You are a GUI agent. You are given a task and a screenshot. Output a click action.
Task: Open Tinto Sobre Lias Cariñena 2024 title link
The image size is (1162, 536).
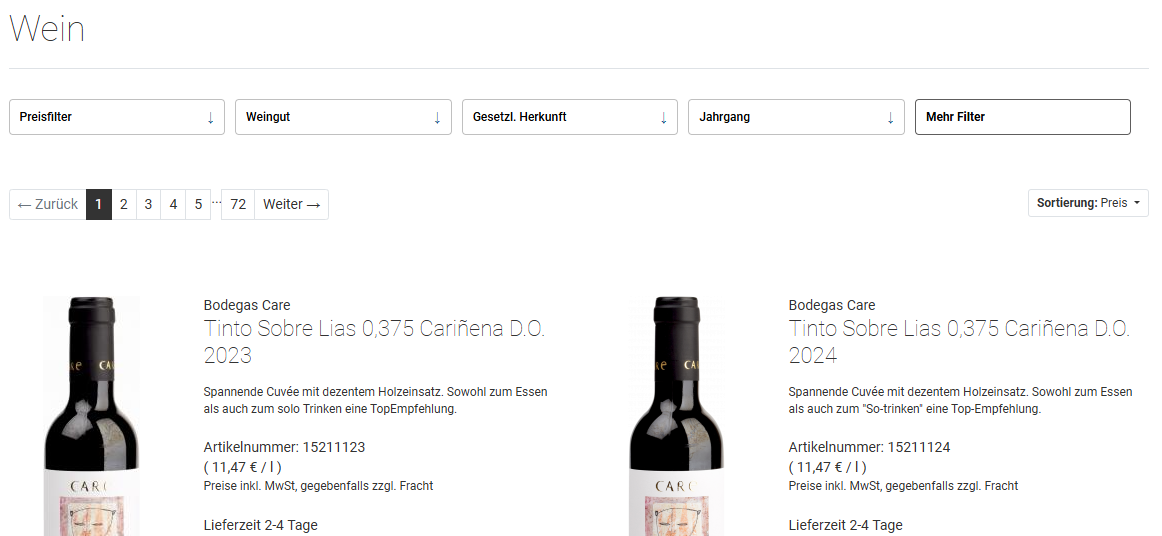[958, 342]
